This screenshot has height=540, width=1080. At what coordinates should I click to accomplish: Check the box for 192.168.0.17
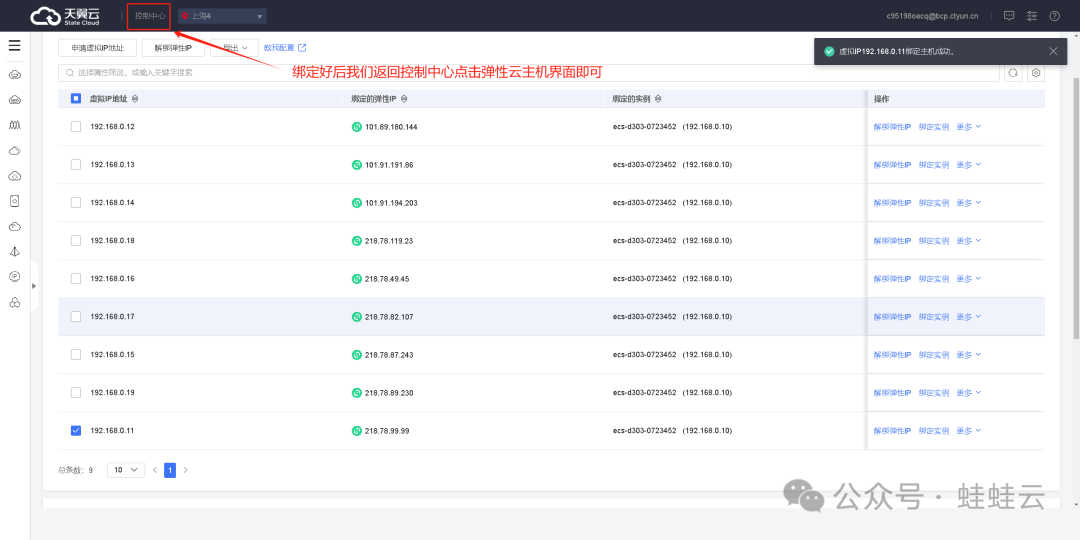76,316
